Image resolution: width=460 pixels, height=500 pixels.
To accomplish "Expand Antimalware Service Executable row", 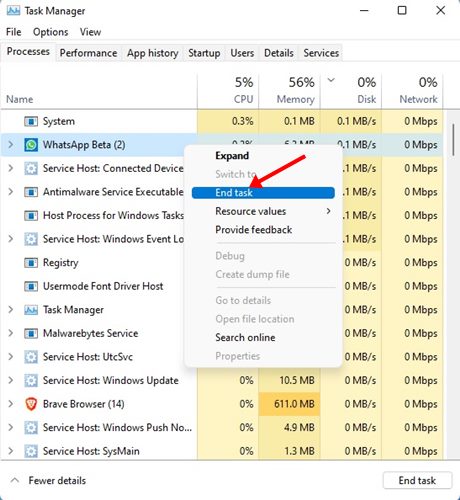I will coord(11,192).
